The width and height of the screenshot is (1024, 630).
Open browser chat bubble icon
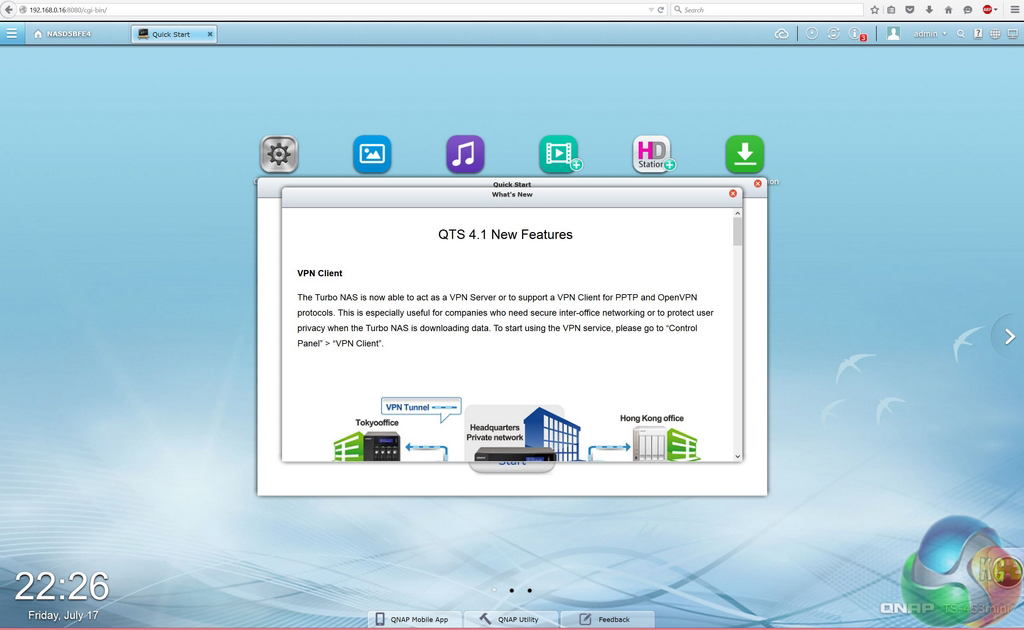[968, 10]
